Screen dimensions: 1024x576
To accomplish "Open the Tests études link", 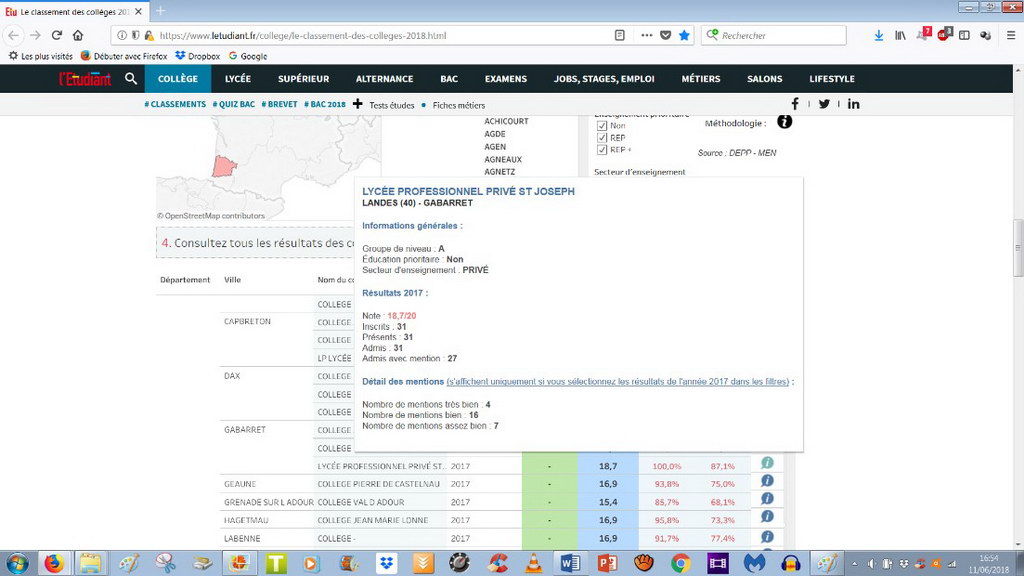I will (x=392, y=105).
